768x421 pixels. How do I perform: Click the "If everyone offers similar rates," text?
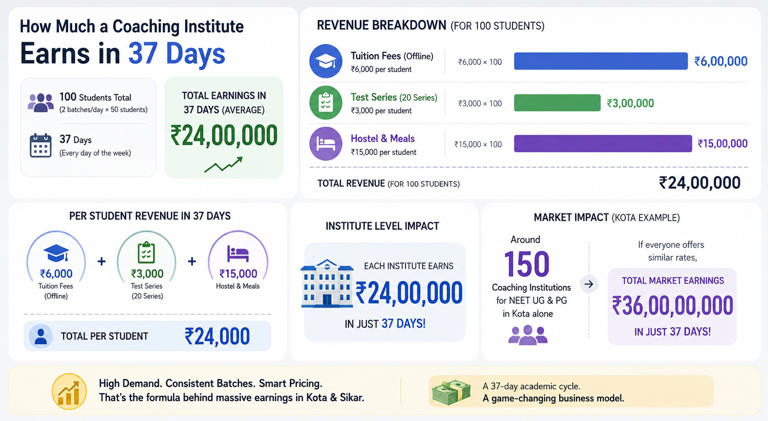click(x=672, y=251)
